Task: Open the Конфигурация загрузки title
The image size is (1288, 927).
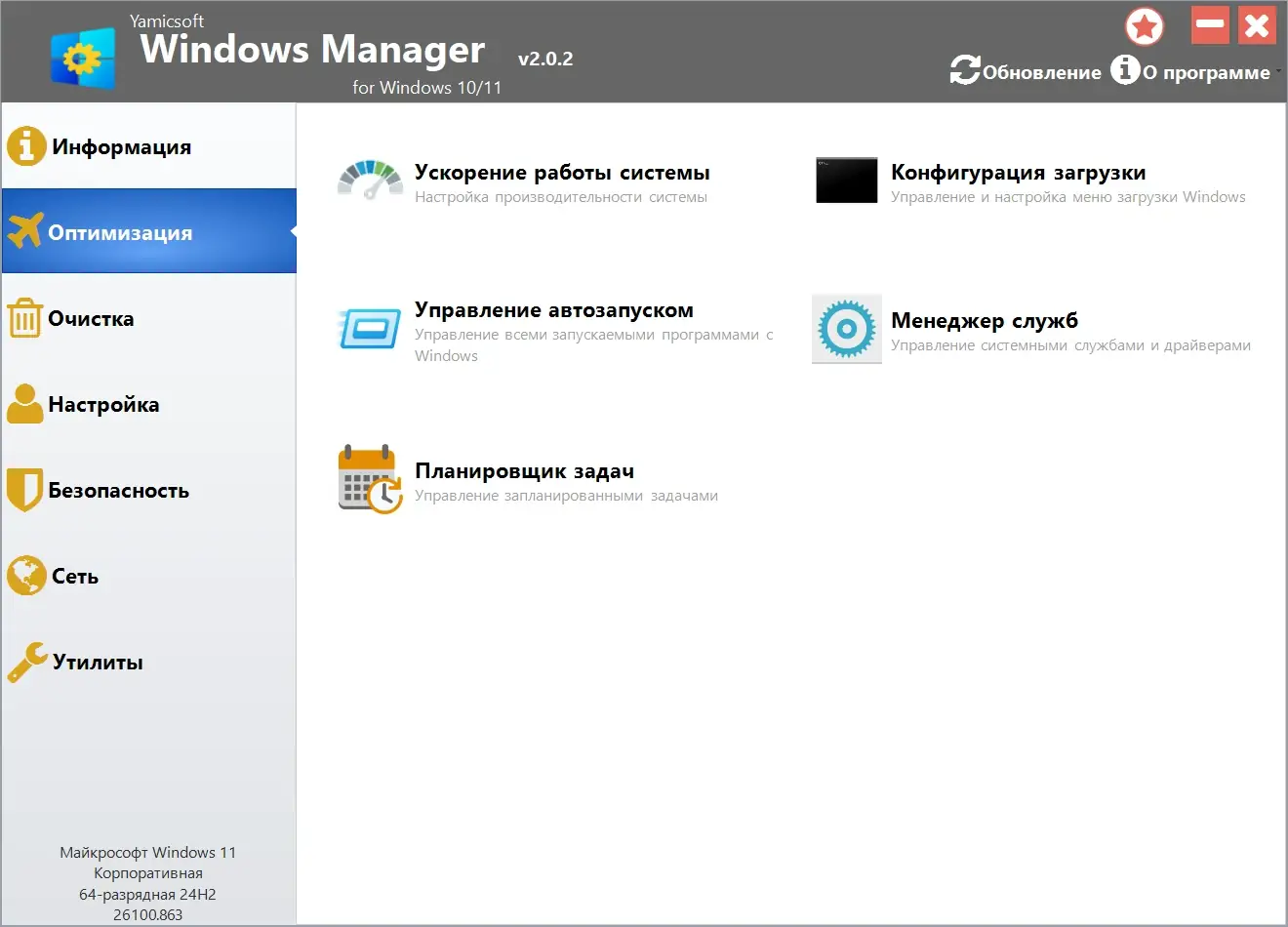Action: coord(1018,173)
